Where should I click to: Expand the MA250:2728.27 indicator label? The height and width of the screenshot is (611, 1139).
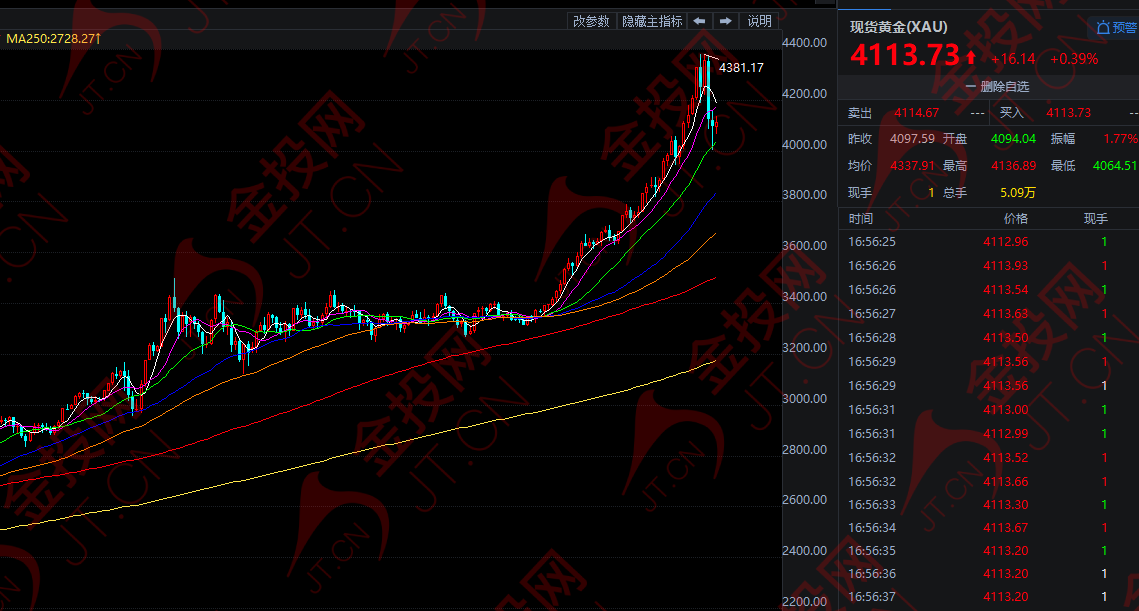click(52, 37)
